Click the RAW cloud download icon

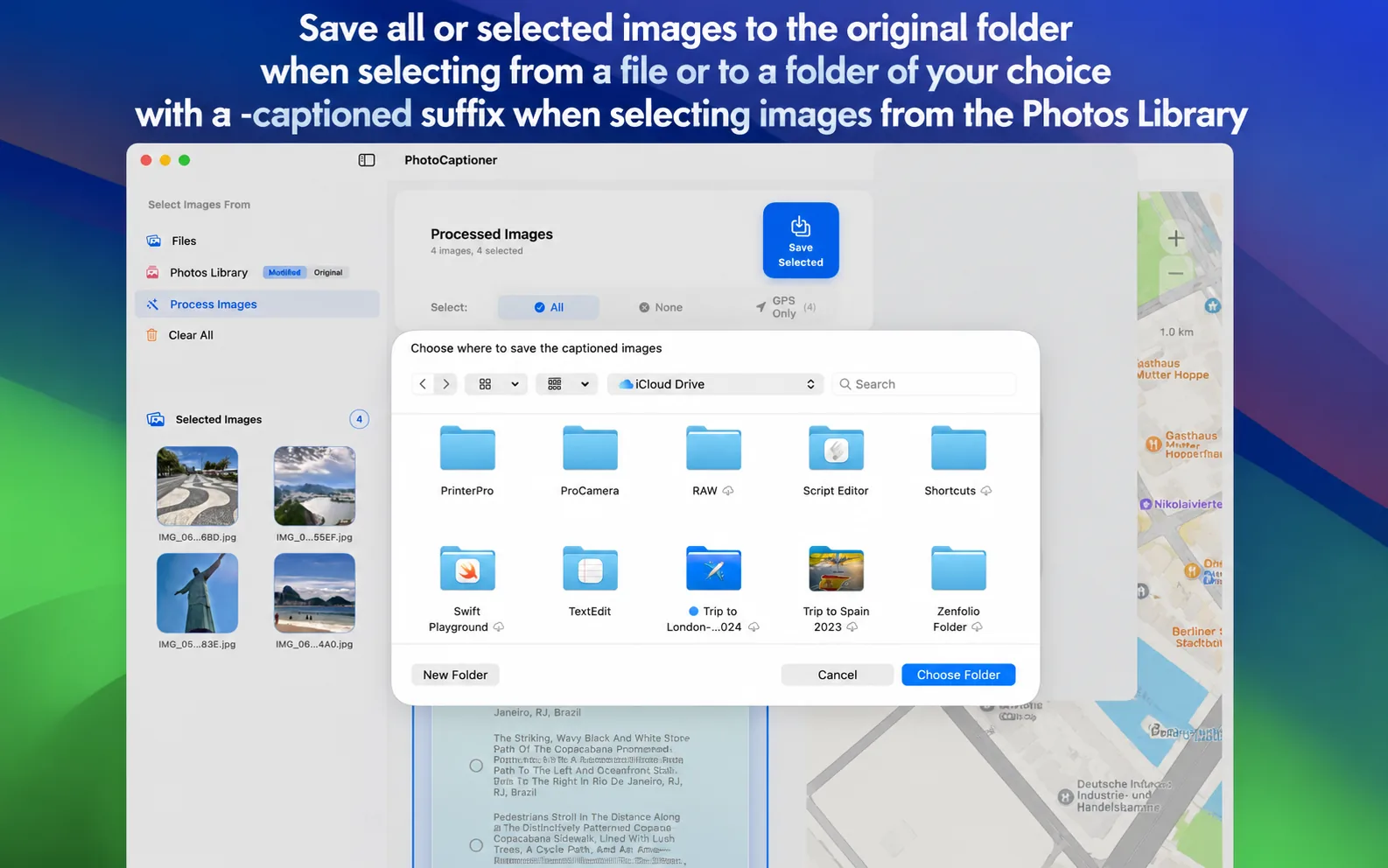(728, 491)
